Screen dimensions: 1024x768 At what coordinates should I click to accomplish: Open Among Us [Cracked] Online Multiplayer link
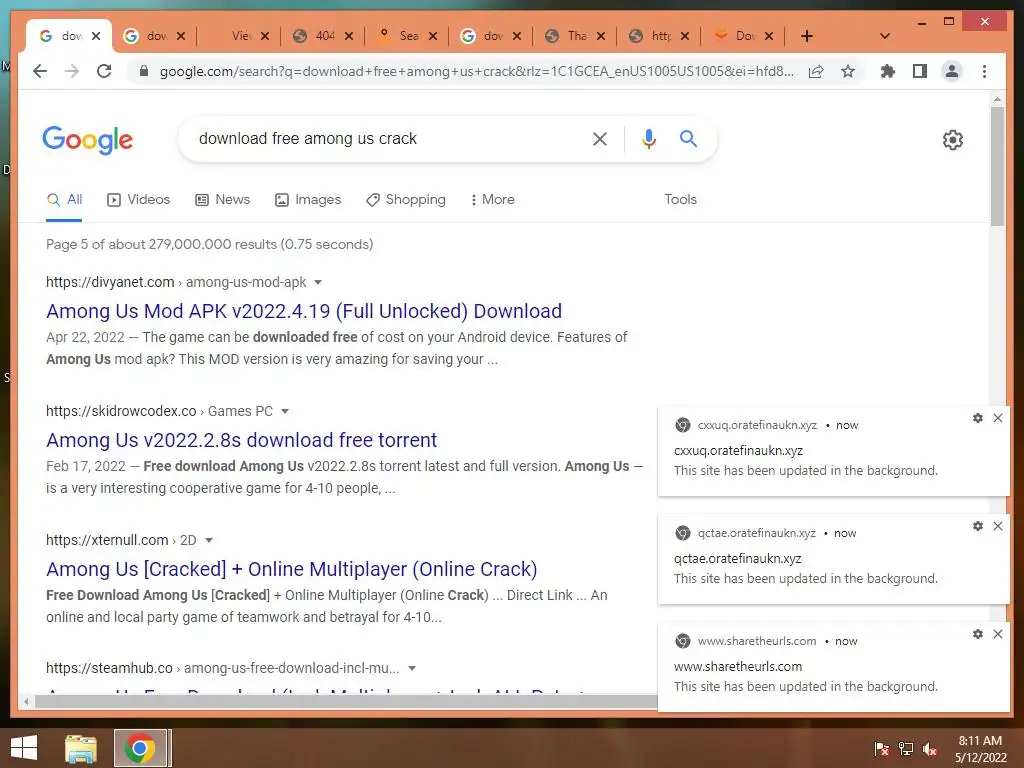tap(291, 569)
